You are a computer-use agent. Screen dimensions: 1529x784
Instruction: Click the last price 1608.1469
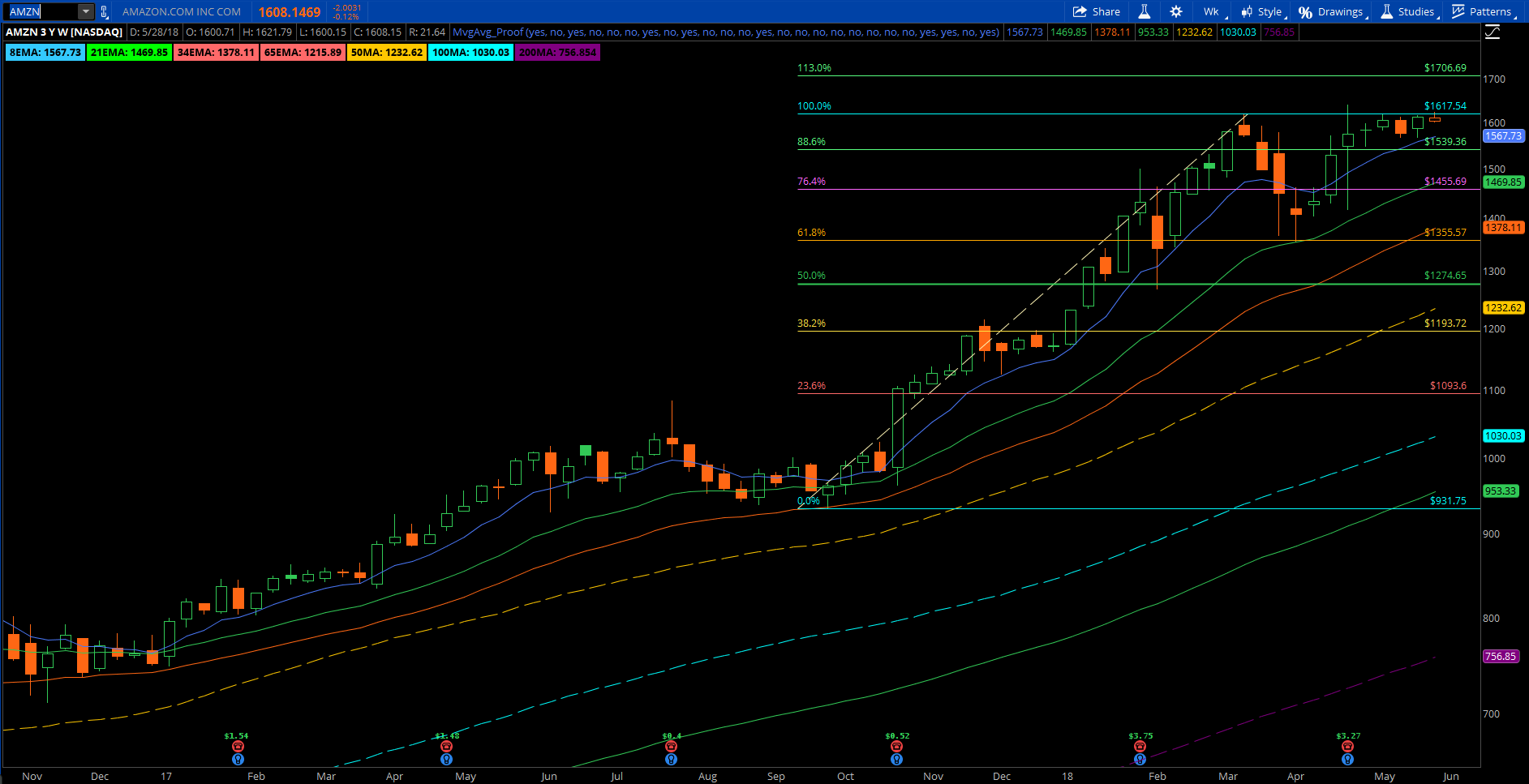[x=290, y=12]
